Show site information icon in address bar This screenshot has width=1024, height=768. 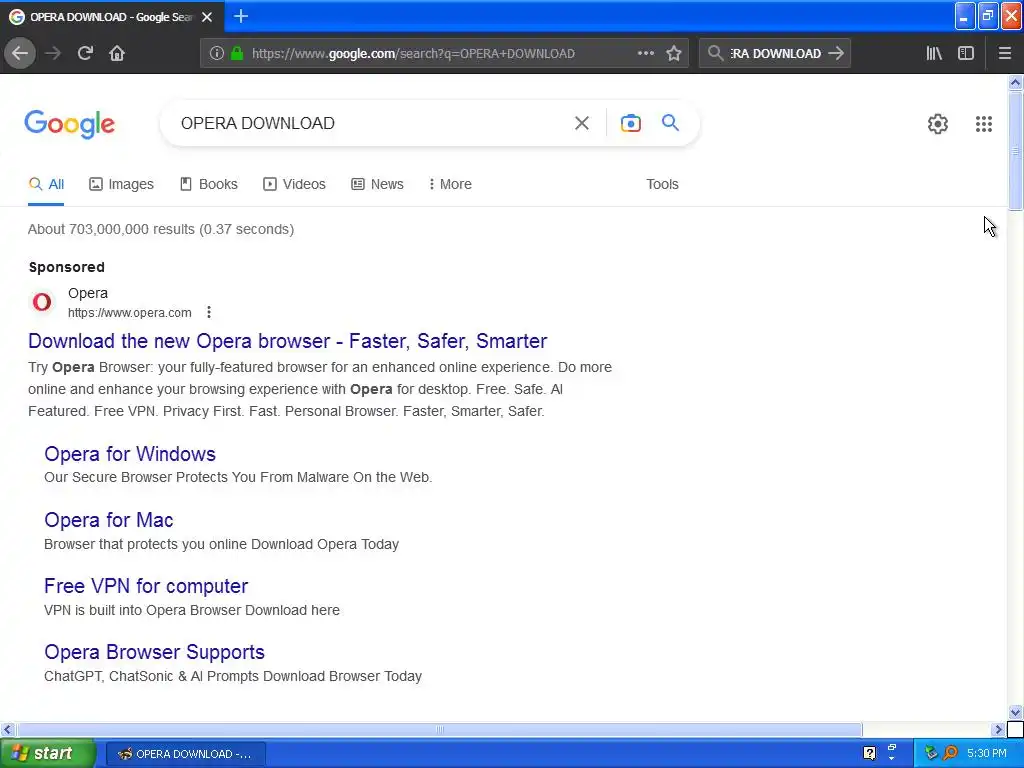coord(217,53)
